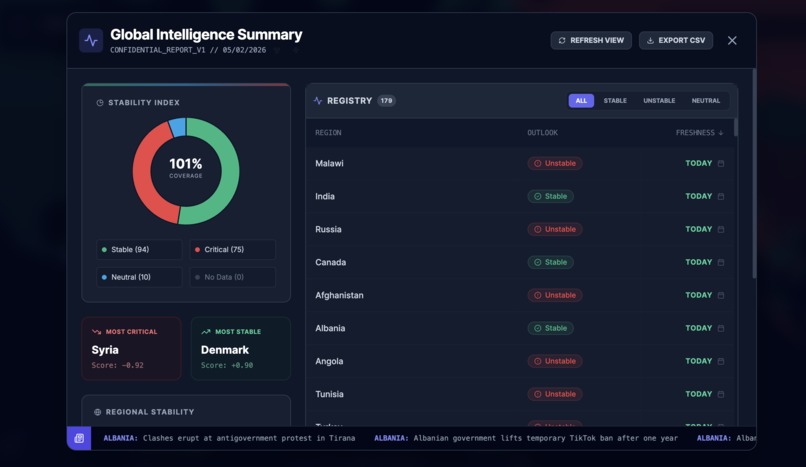Screen dimensions: 806x467
Task: Export the report as CSV
Action: (676, 41)
